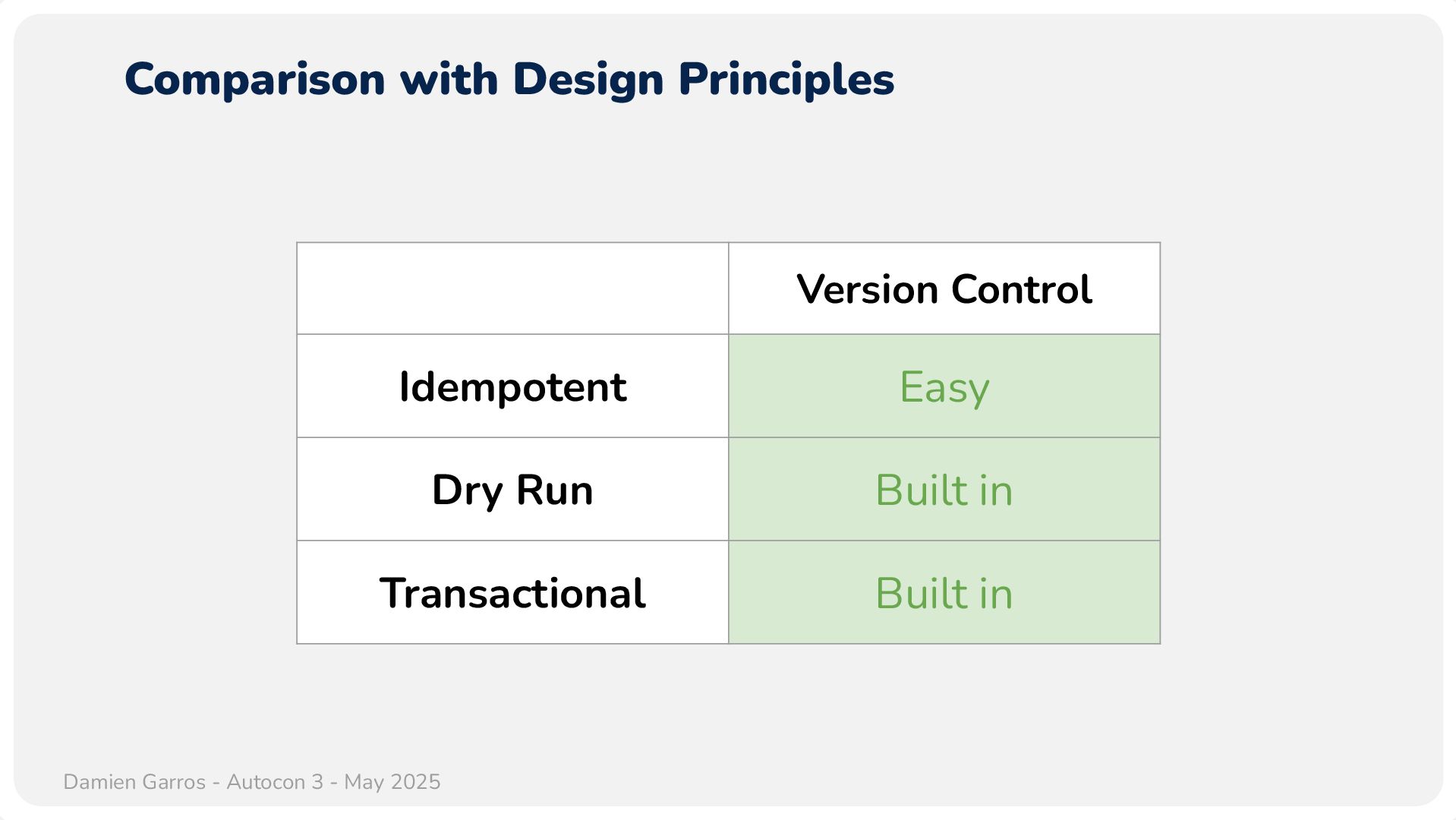This screenshot has width=1456, height=820.
Task: Click Autocon 3 in the footer
Action: click(275, 782)
